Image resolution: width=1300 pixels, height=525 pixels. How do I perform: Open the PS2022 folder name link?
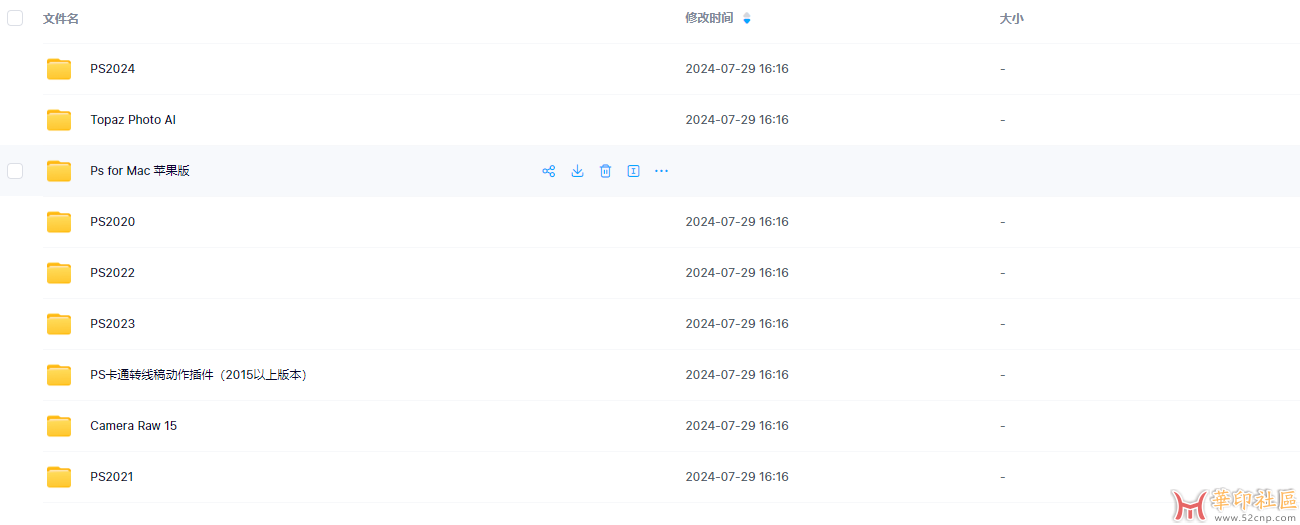[112, 273]
